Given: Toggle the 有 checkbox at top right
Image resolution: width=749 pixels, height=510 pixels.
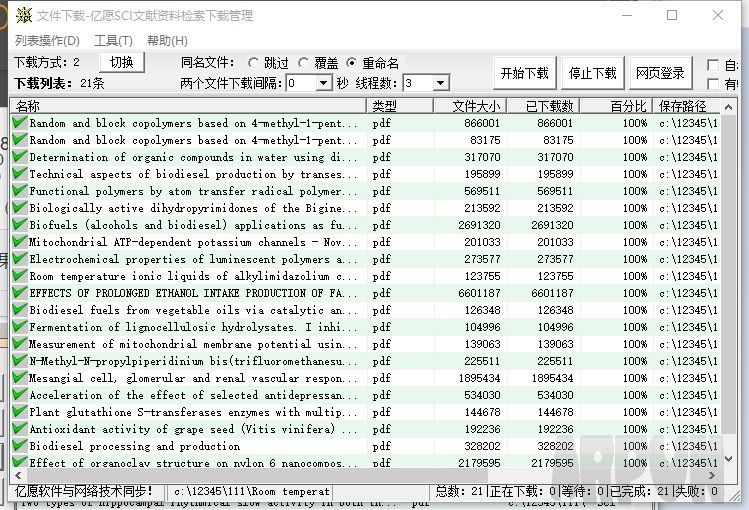Looking at the screenshot, I should point(713,84).
